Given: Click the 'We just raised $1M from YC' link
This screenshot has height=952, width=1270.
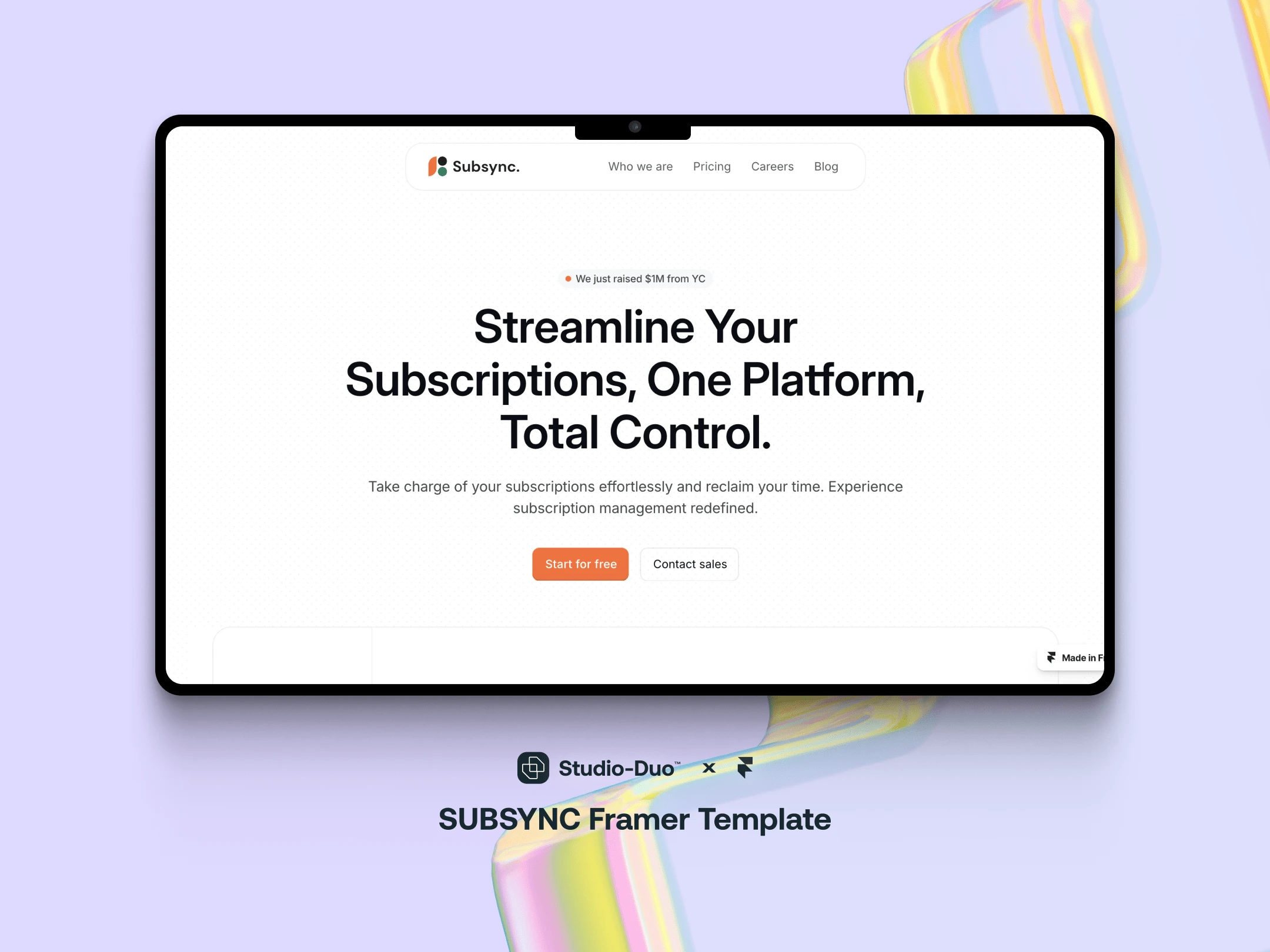Looking at the screenshot, I should click(635, 278).
